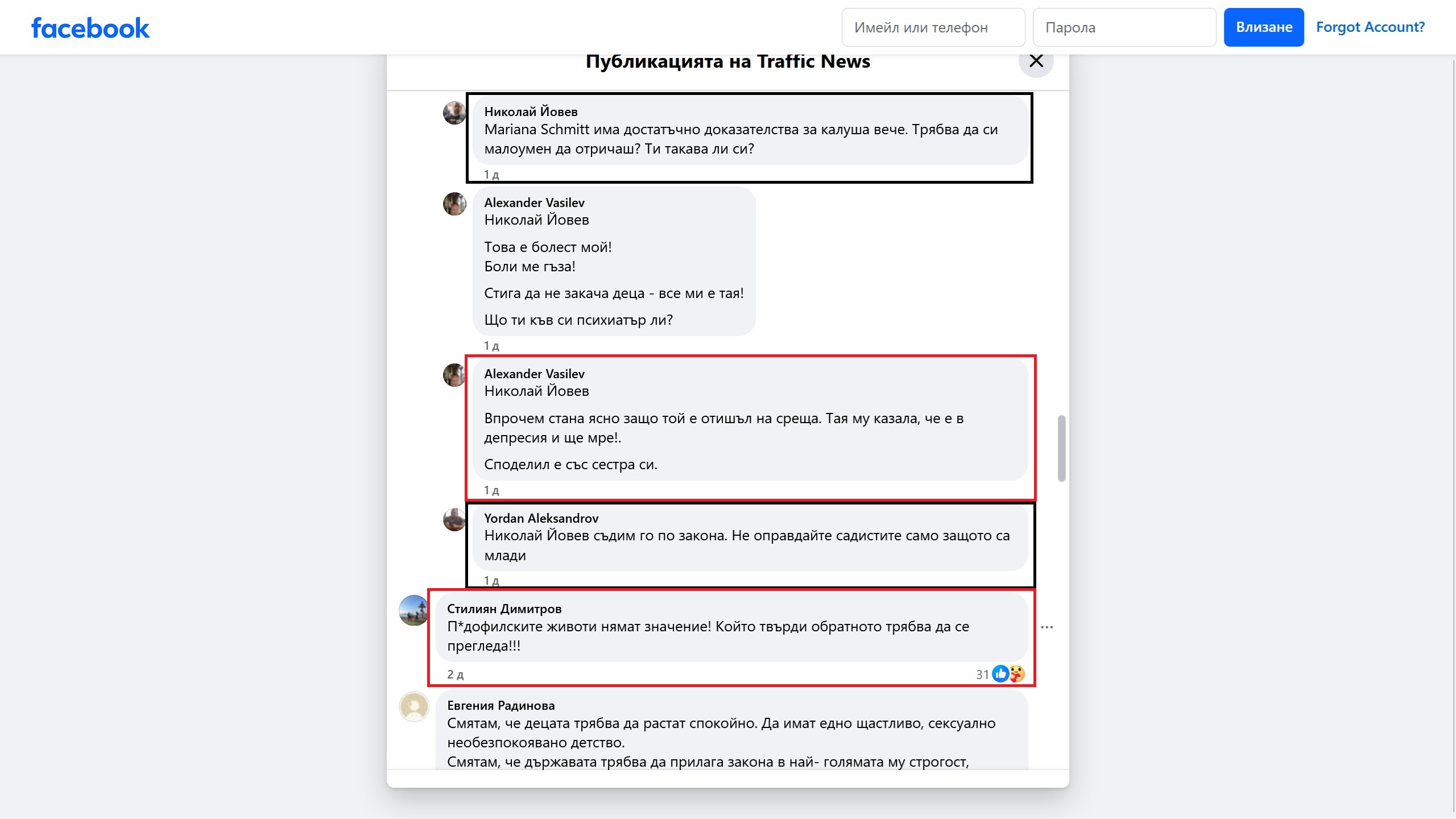The image size is (1456, 819).
Task: Open the three-dot menu on Стилиян Димитров's comment
Action: 1046,627
